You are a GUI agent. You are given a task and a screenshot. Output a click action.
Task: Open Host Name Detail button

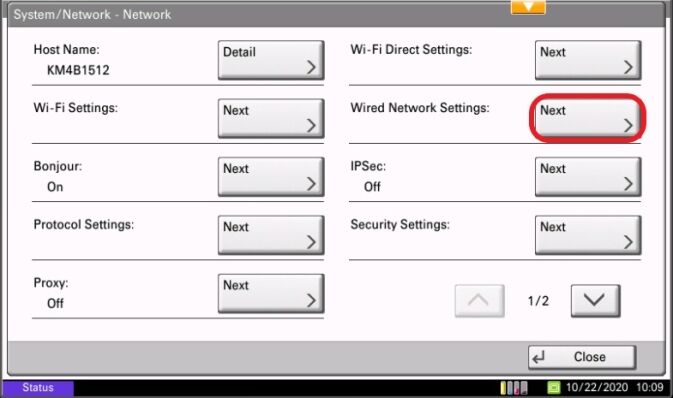click(x=271, y=60)
